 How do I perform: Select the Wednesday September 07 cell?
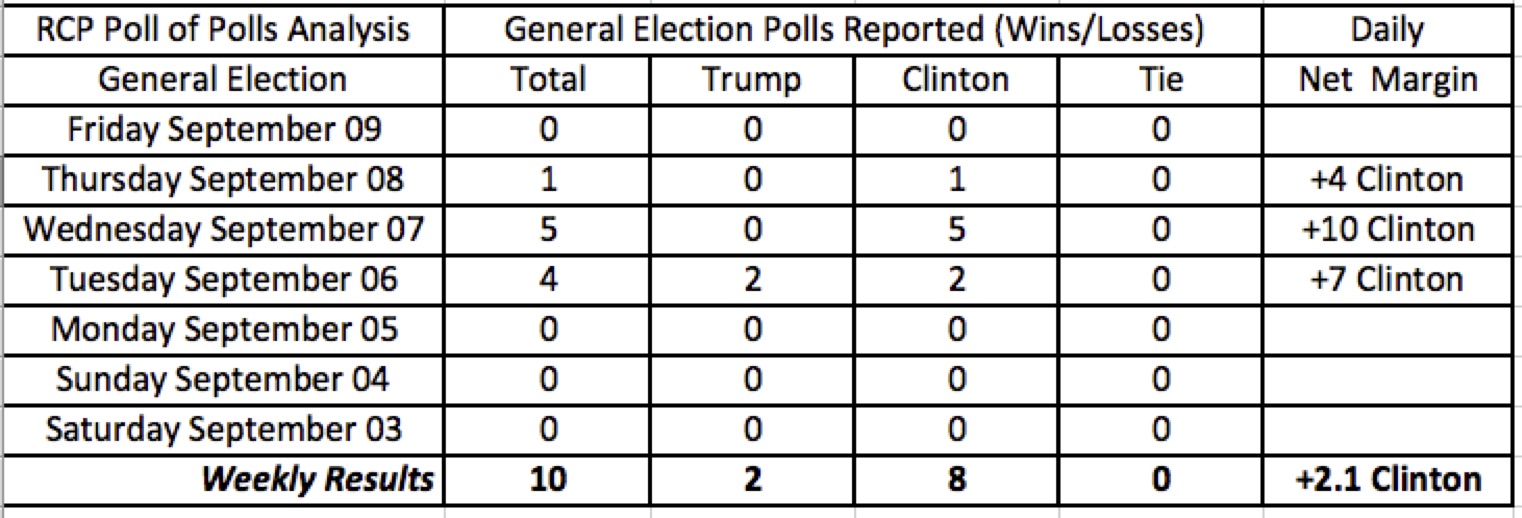click(224, 230)
